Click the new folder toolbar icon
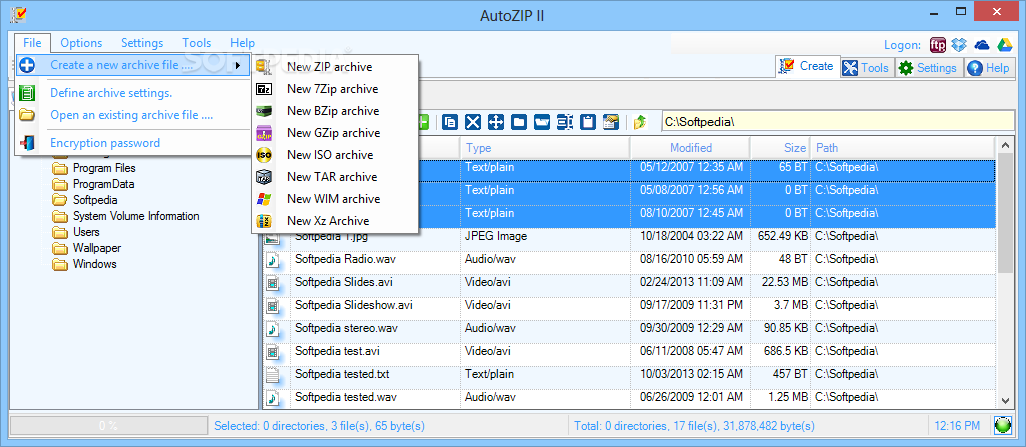Viewport: 1026px width, 447px height. pyautogui.click(x=519, y=122)
